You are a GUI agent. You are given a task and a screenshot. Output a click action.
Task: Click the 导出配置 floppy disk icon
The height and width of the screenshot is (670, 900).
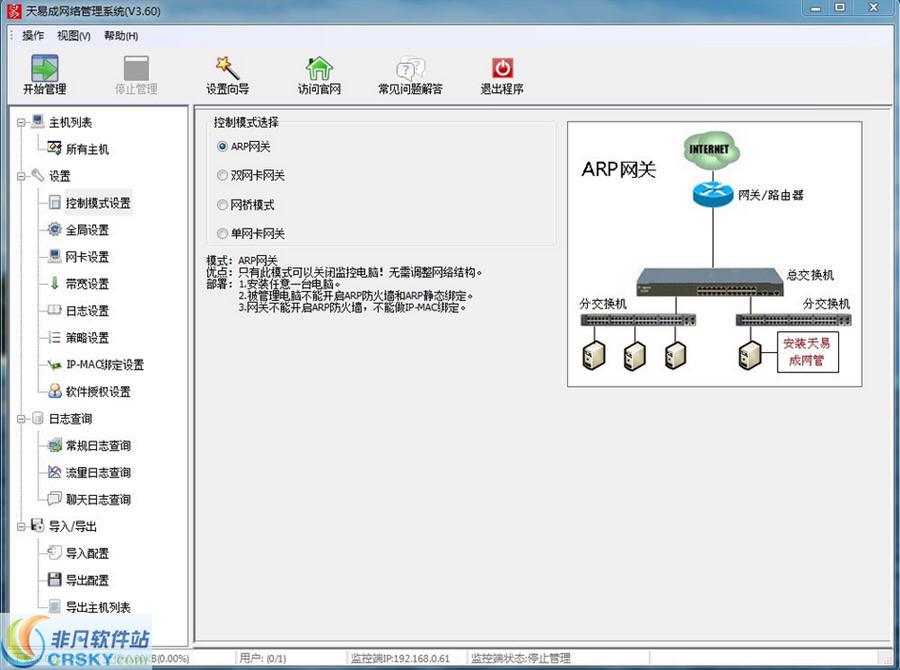click(x=55, y=579)
